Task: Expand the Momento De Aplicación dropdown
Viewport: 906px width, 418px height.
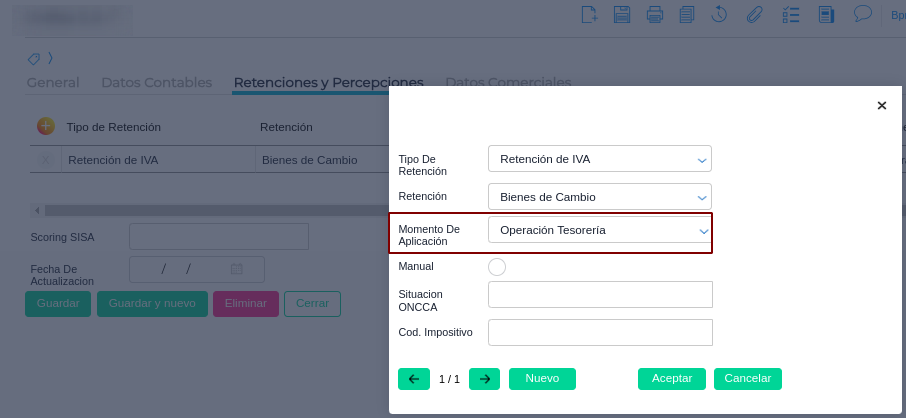Action: click(x=600, y=230)
